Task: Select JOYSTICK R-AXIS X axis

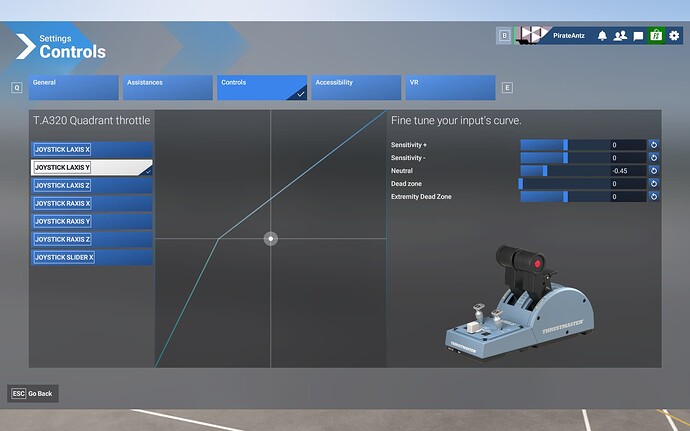Action: [x=92, y=203]
